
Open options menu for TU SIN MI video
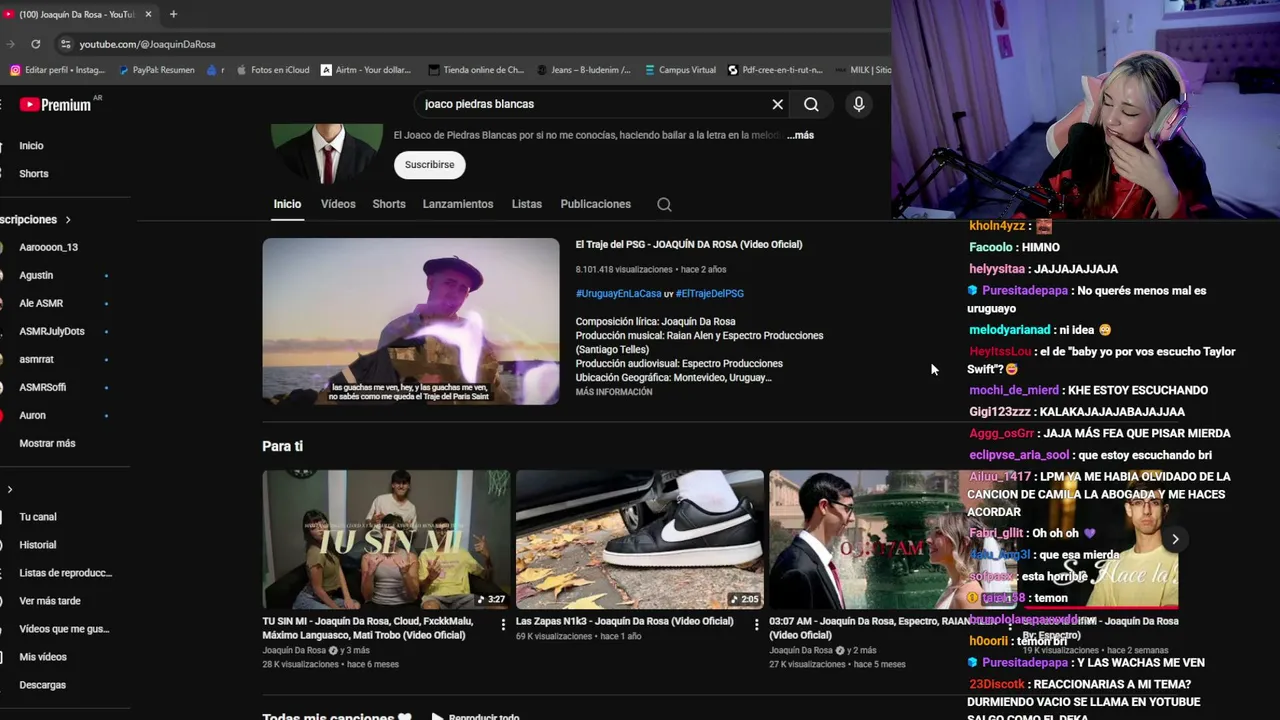pyautogui.click(x=503, y=624)
